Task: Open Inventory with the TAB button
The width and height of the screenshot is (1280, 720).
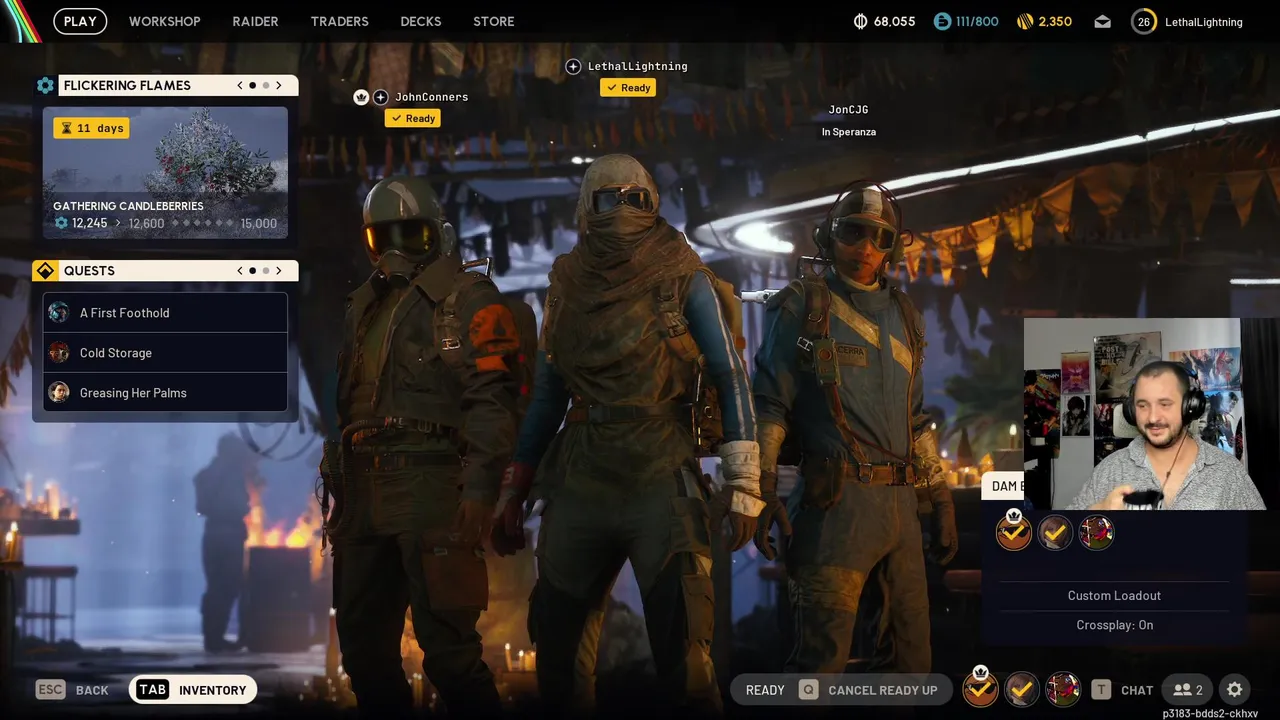Action: click(x=193, y=690)
